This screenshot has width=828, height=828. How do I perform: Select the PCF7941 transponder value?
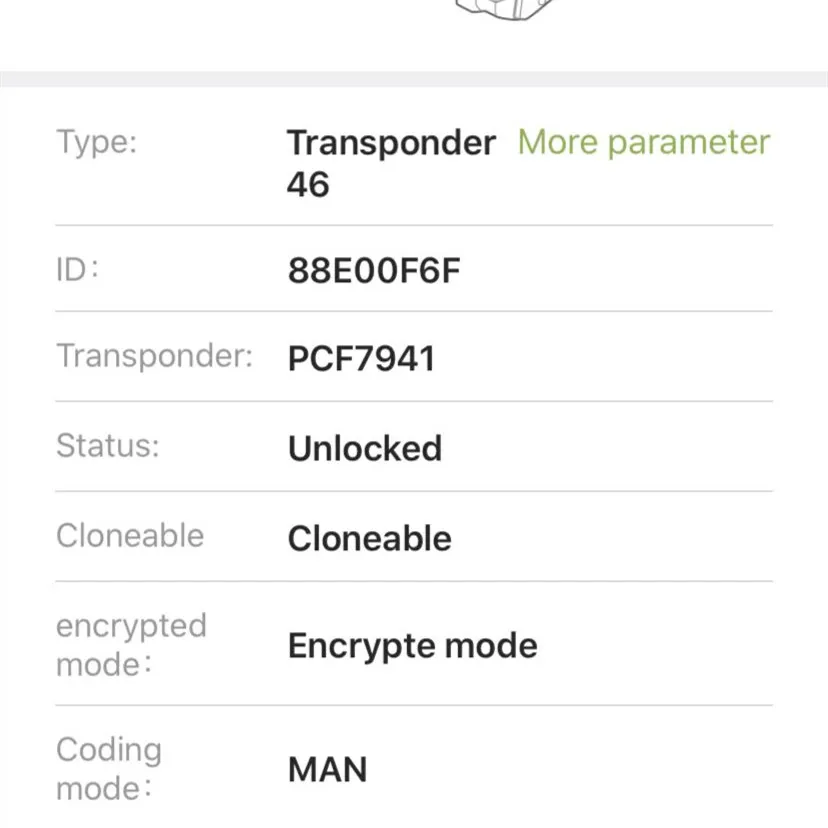coord(361,358)
